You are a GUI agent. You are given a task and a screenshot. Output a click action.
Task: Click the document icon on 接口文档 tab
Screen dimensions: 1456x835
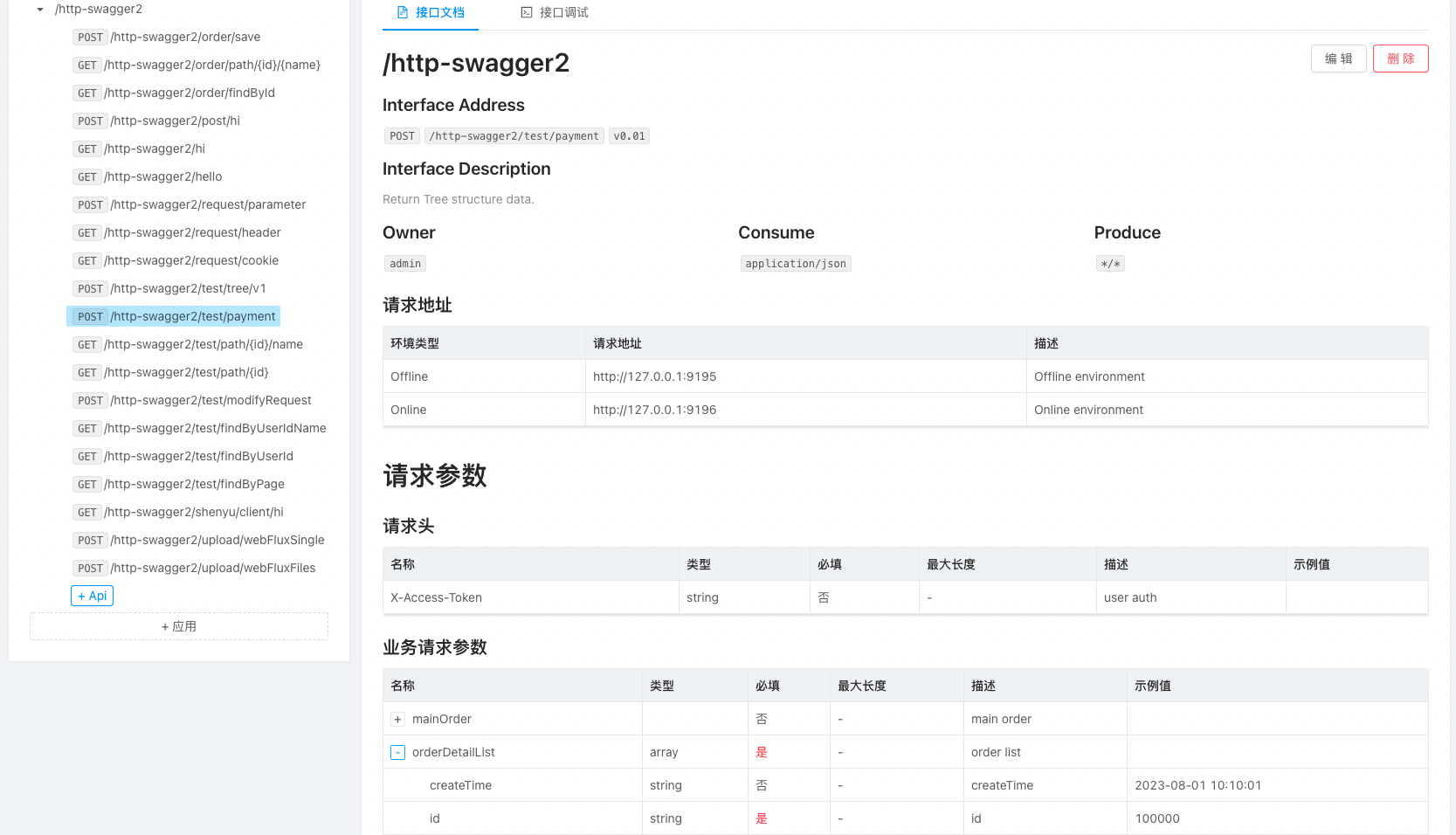(403, 12)
